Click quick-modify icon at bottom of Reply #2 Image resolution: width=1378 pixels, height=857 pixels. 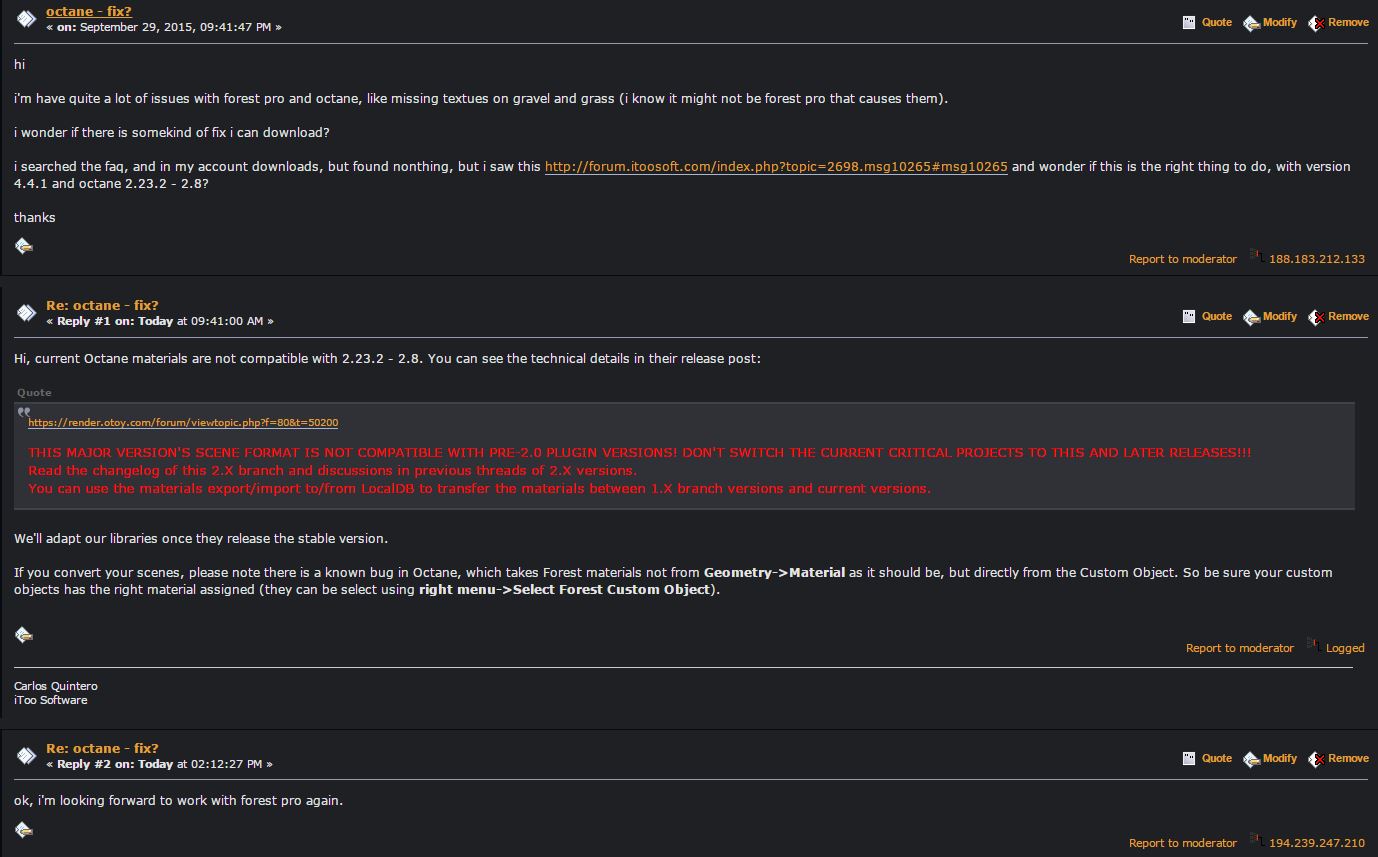(x=24, y=829)
